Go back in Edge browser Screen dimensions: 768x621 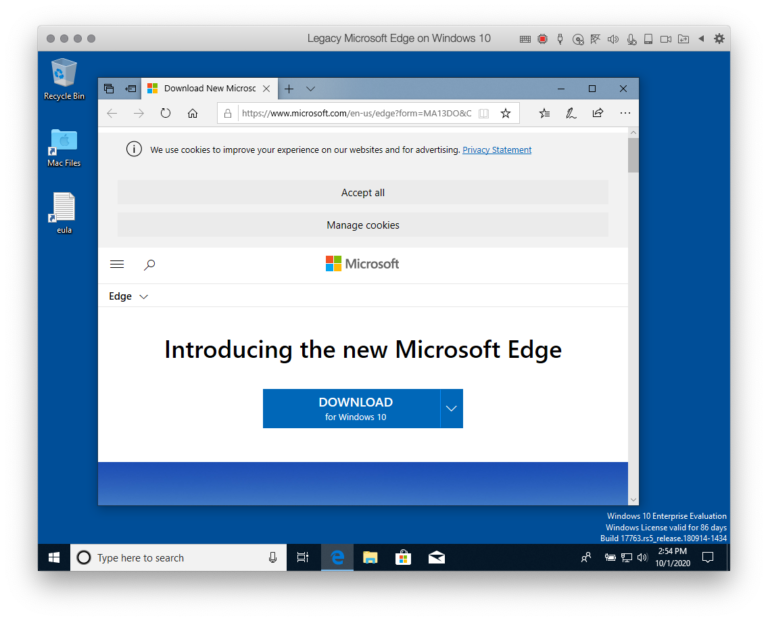click(x=112, y=114)
